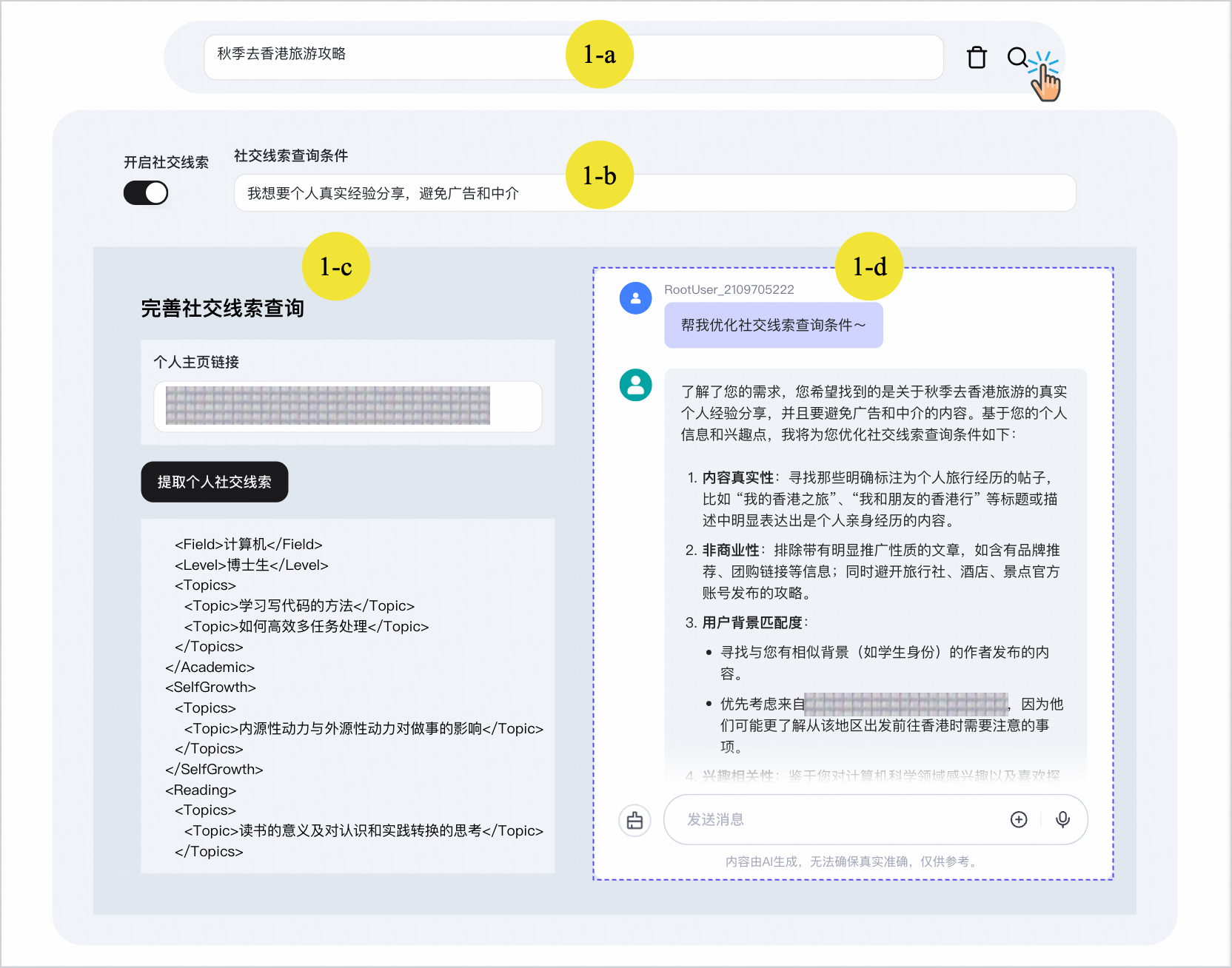Click the yellow 1-a marker
This screenshot has width=1232, height=968.
[x=599, y=54]
